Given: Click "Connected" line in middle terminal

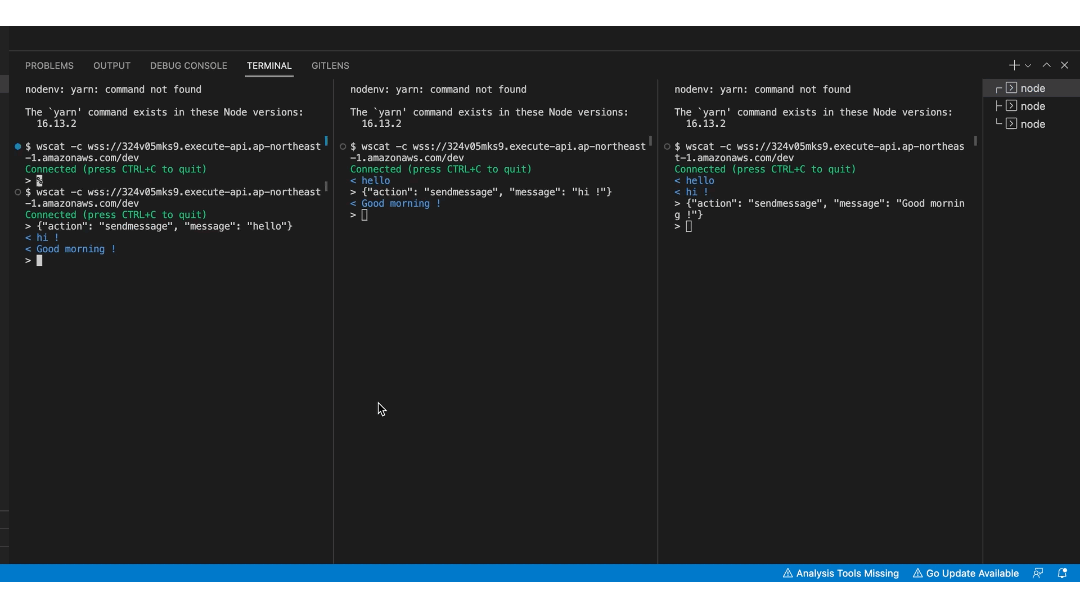Looking at the screenshot, I should [441, 169].
